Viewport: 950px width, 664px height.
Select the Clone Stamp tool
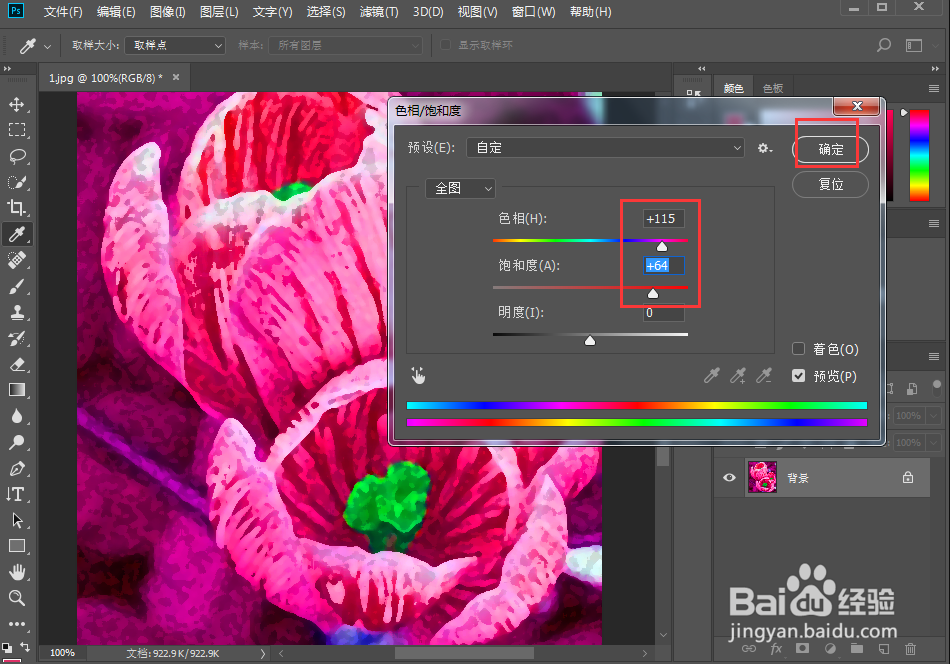tap(16, 312)
